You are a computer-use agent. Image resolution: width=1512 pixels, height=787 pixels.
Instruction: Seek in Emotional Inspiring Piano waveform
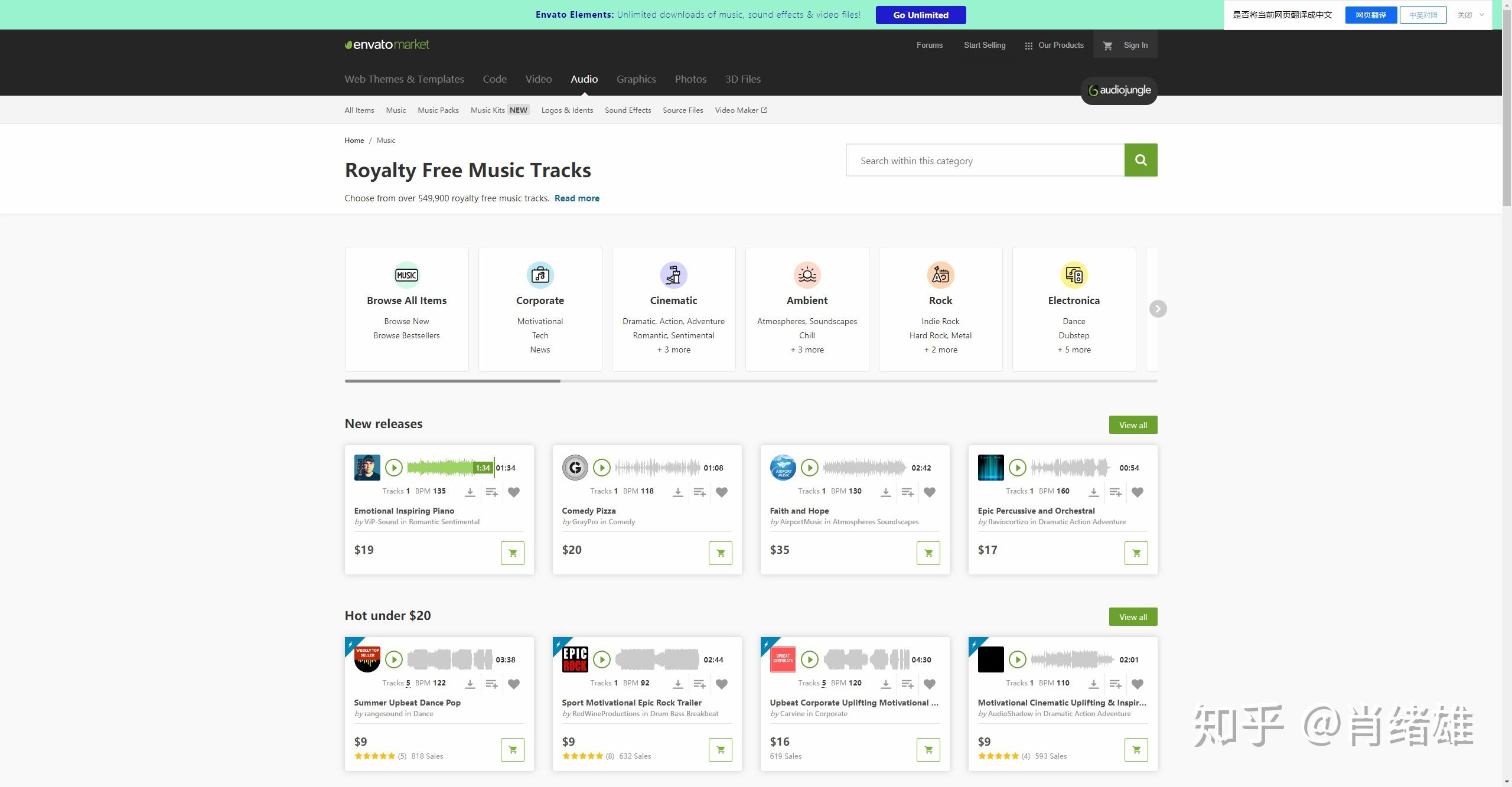click(450, 468)
